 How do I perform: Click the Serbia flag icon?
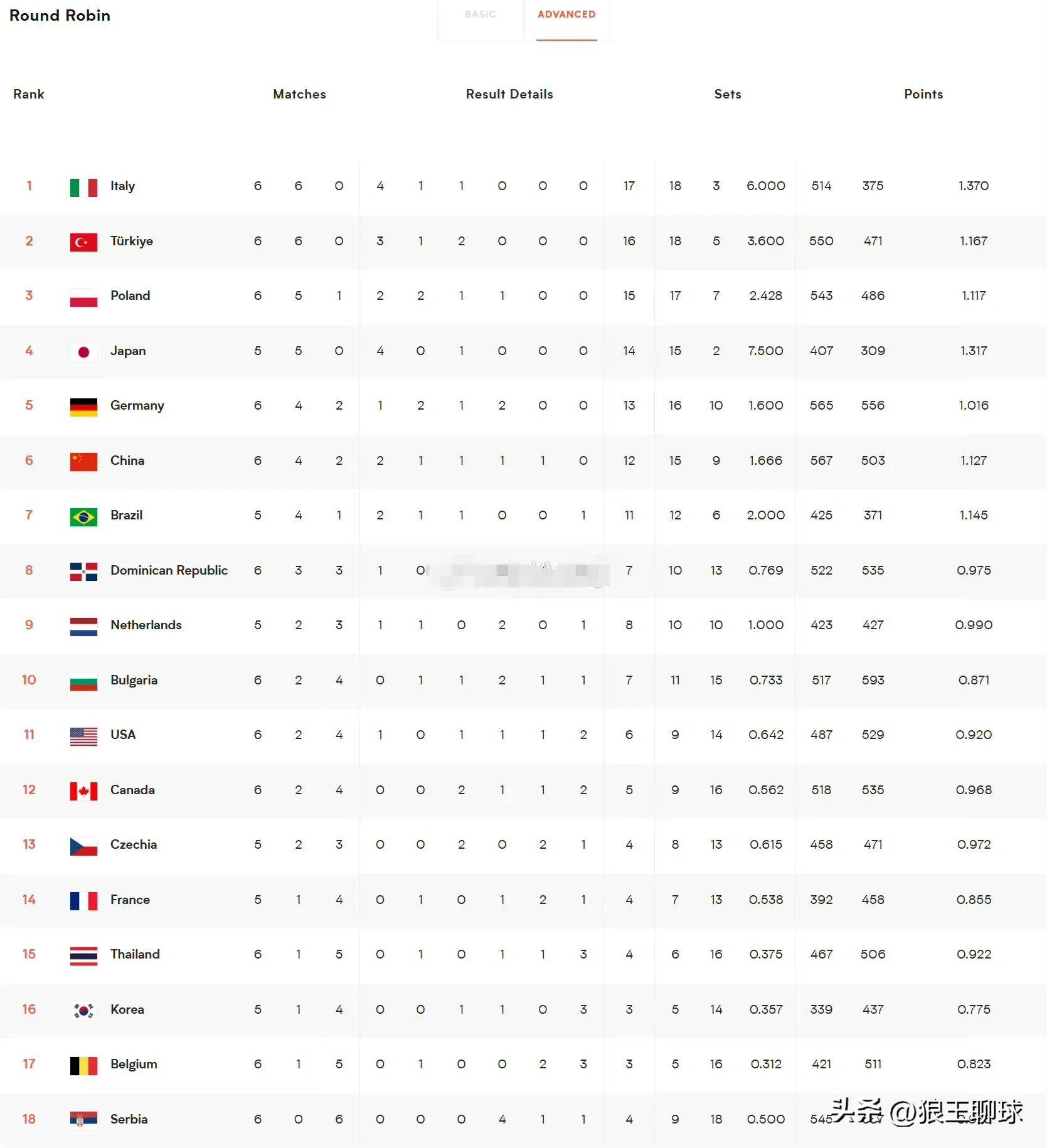pyautogui.click(x=83, y=1120)
